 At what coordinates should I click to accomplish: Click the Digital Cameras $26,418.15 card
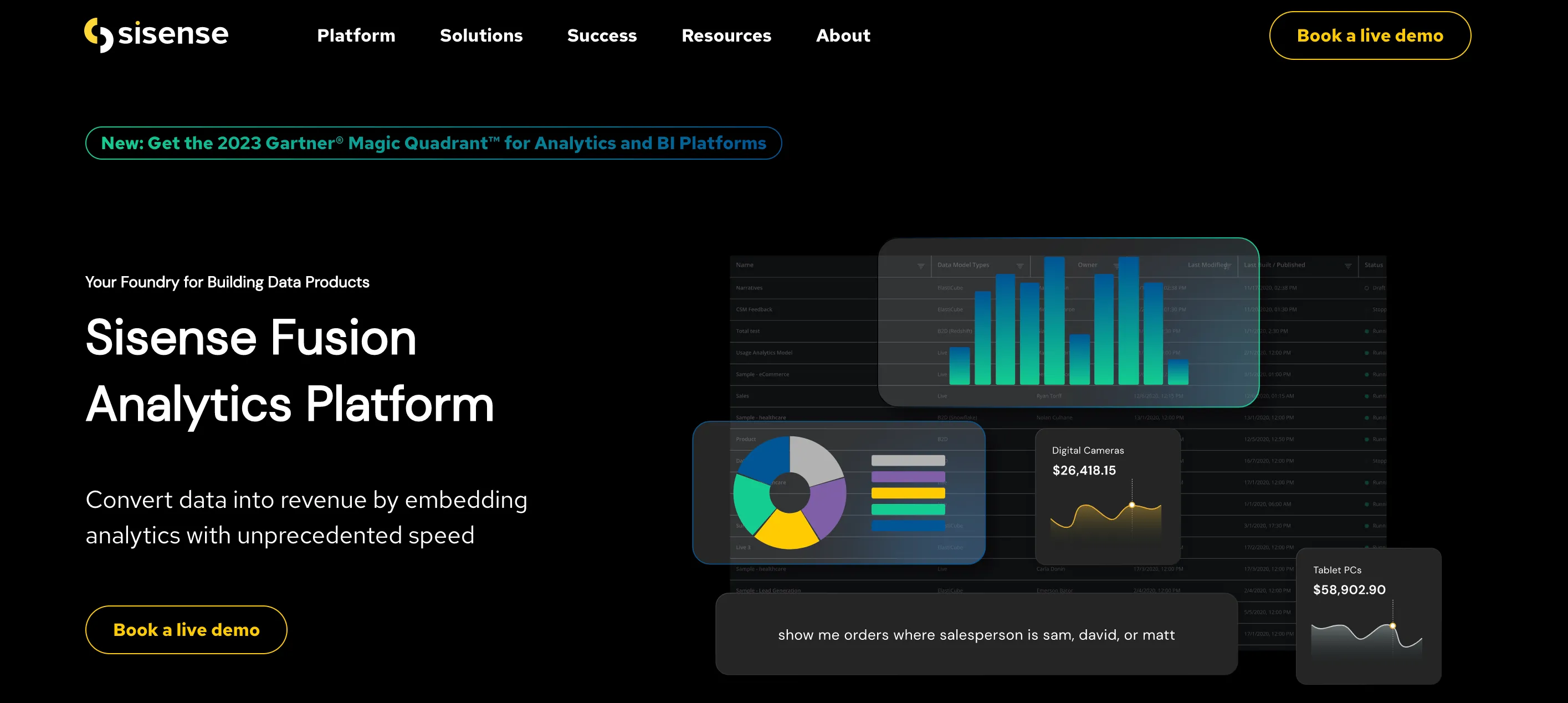pyautogui.click(x=1107, y=496)
